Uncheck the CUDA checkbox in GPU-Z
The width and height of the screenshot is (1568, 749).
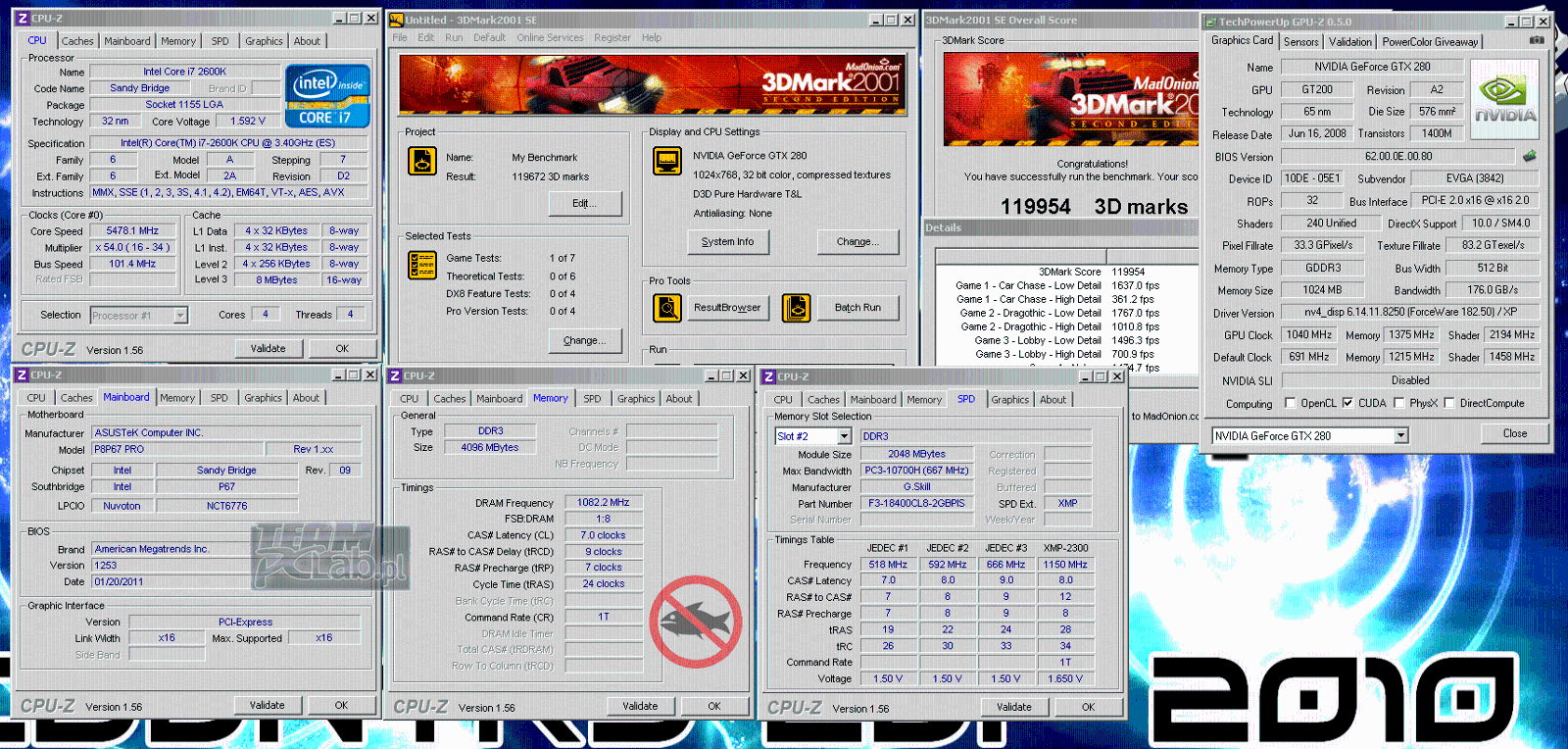point(1347,403)
